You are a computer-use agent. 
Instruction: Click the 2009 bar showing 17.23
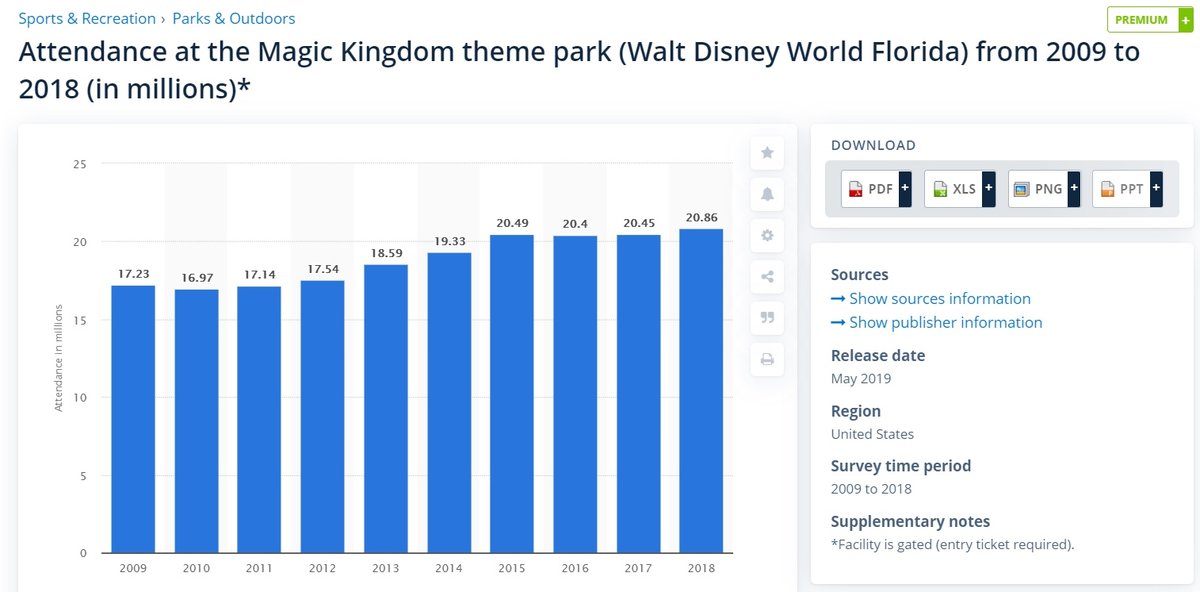pos(133,419)
